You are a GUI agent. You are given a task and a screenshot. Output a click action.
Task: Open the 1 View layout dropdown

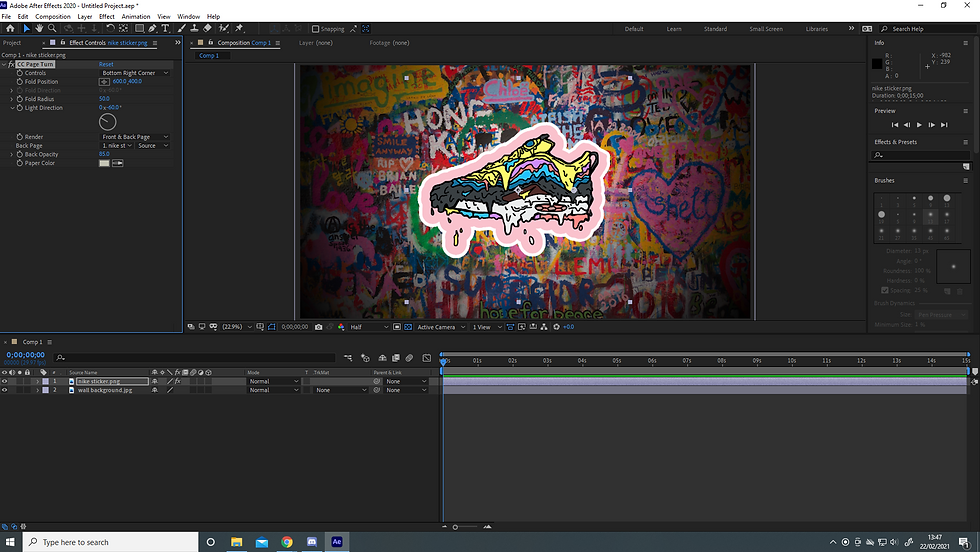point(487,327)
